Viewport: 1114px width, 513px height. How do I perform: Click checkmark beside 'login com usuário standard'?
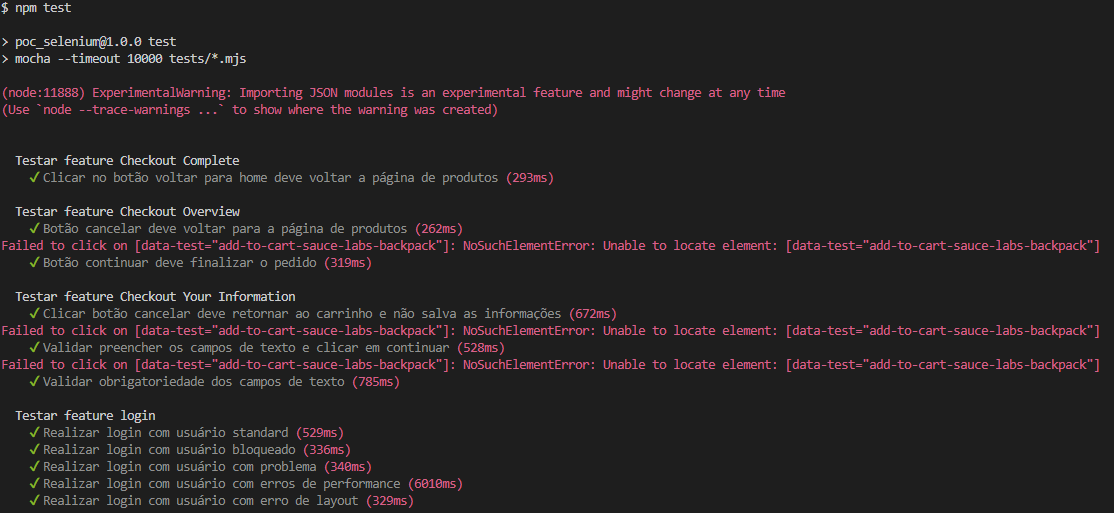pos(33,432)
